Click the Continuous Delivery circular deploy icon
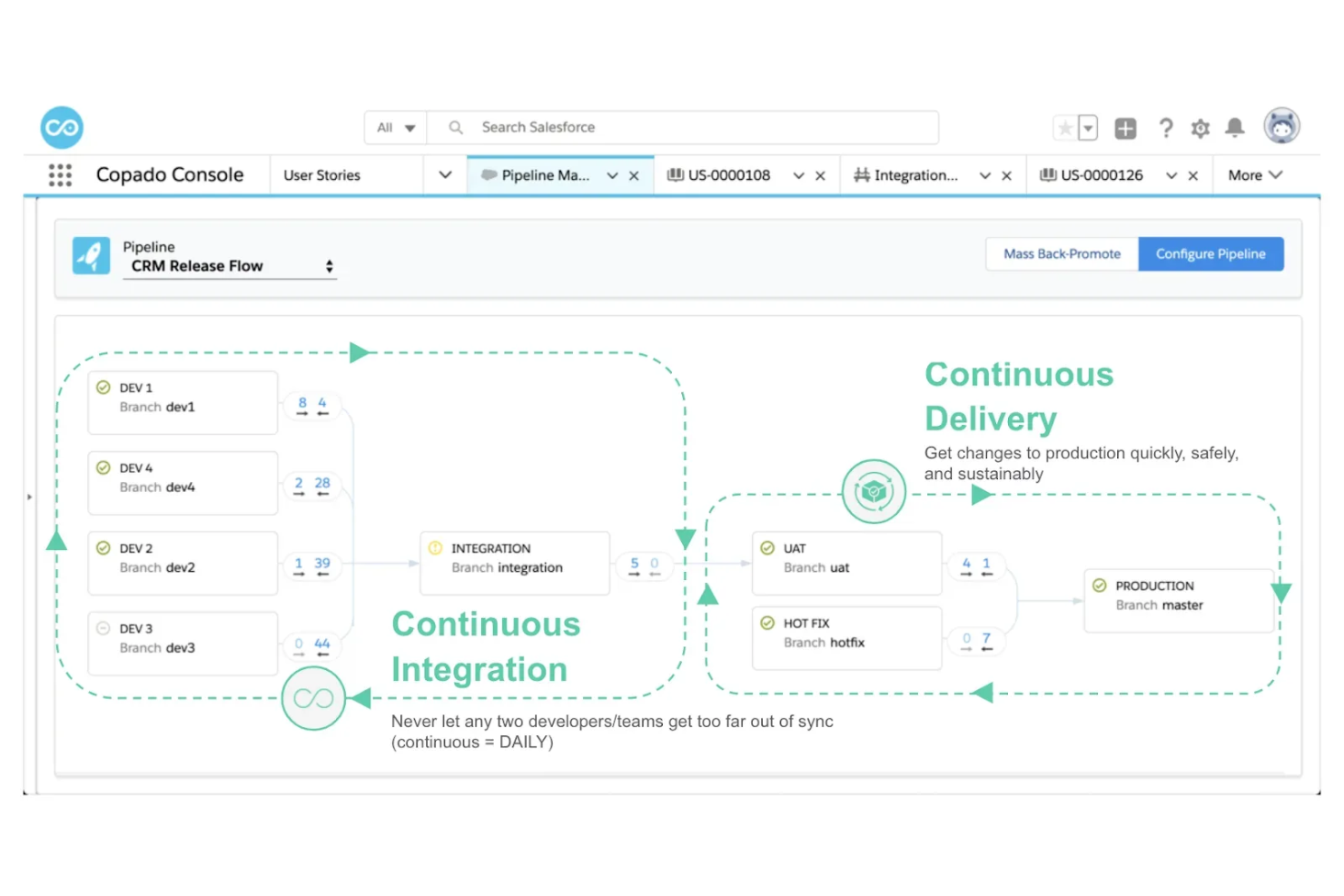1344x896 pixels. pos(874,491)
